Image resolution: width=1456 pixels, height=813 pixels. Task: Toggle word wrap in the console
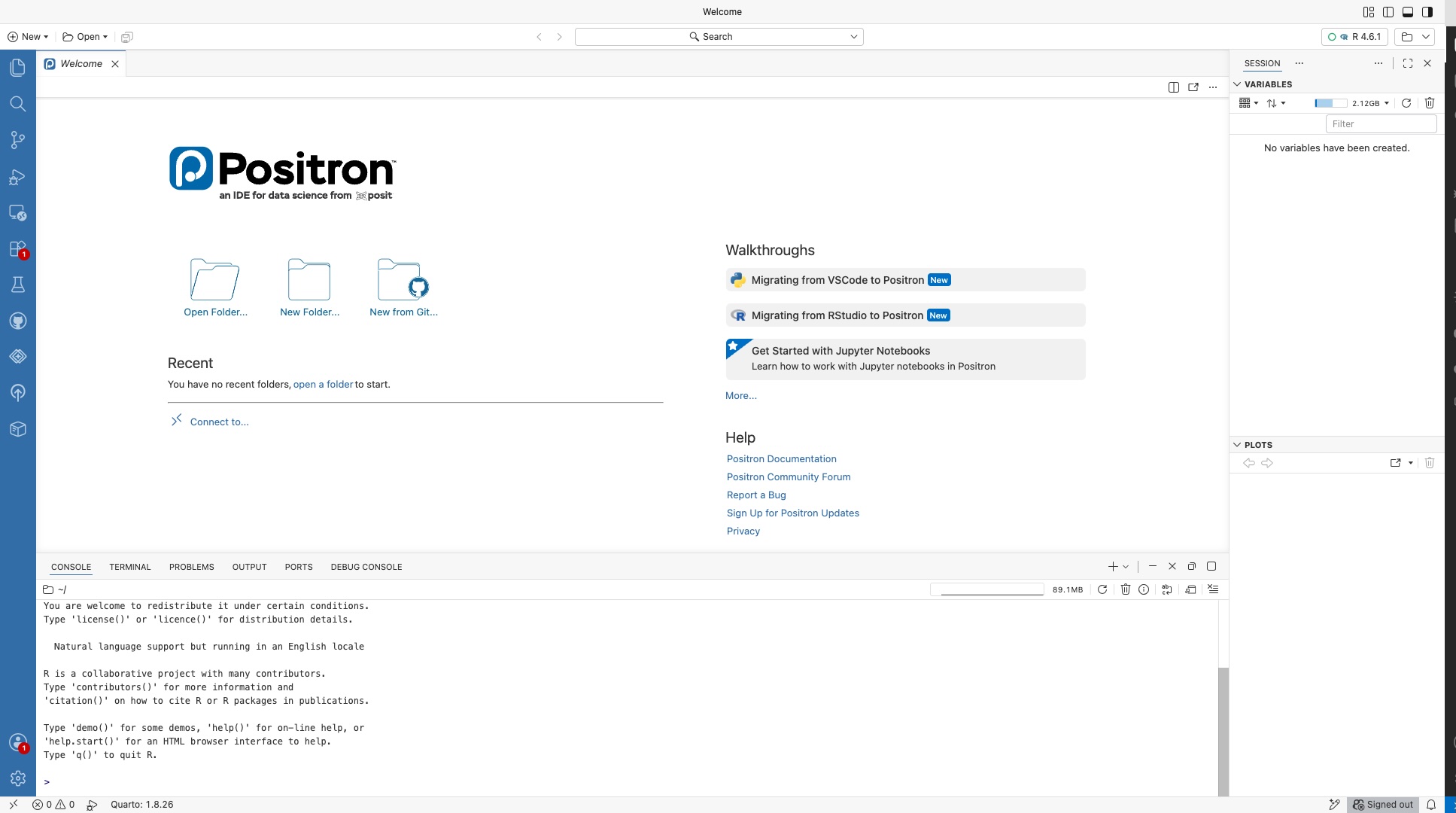coord(1167,589)
